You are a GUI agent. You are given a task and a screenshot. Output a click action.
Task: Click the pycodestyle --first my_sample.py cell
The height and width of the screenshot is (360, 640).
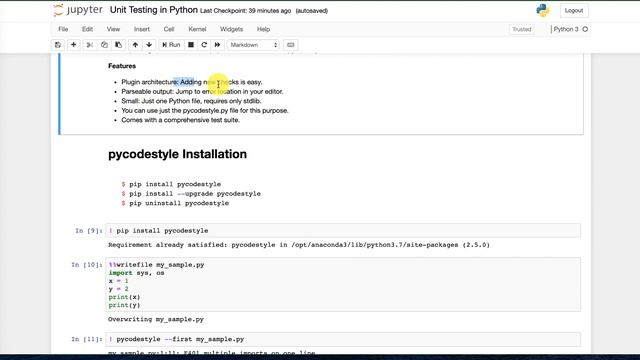click(343, 339)
